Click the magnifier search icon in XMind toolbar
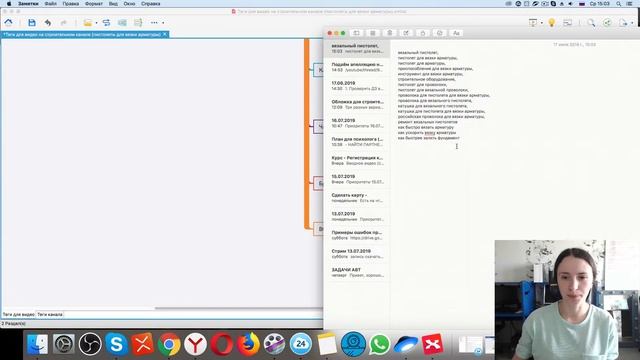Screen dimensions: 640x360 click(591, 23)
